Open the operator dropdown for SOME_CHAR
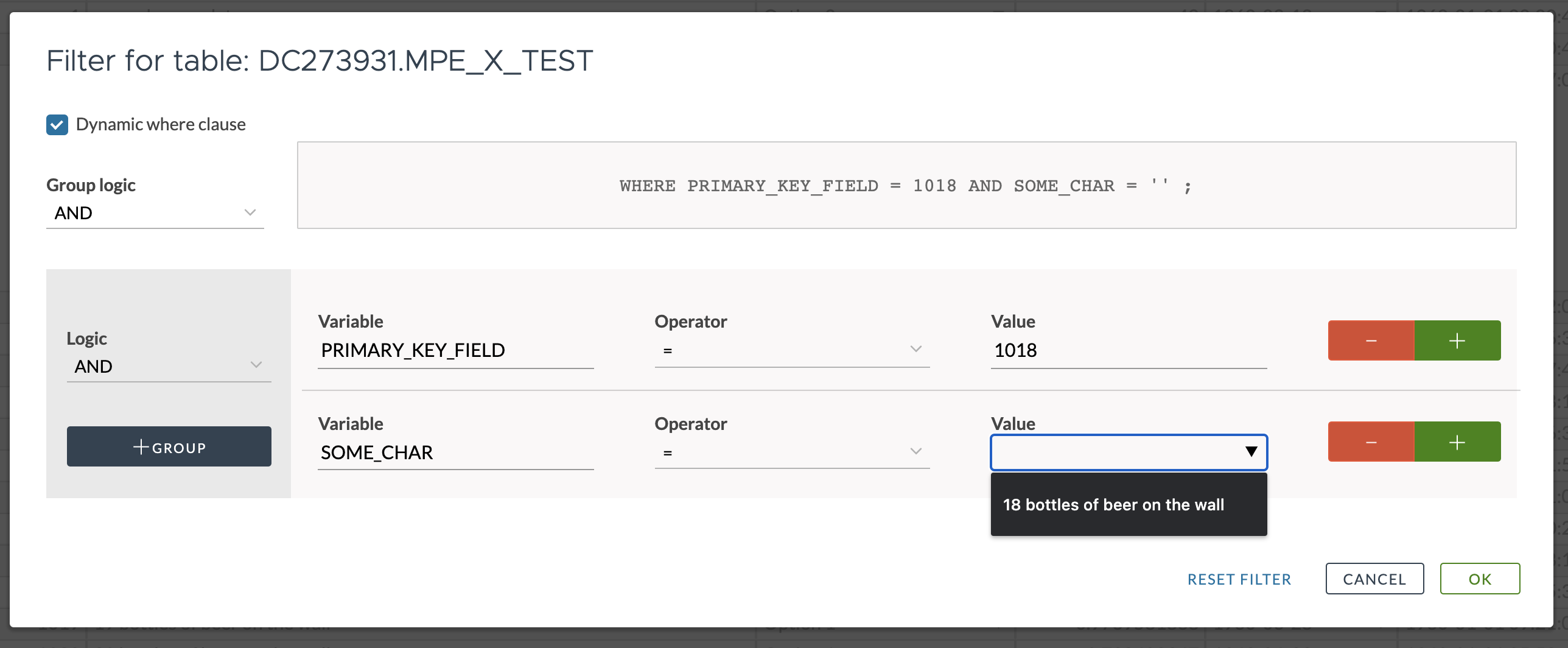Image resolution: width=1568 pixels, height=648 pixels. (792, 452)
